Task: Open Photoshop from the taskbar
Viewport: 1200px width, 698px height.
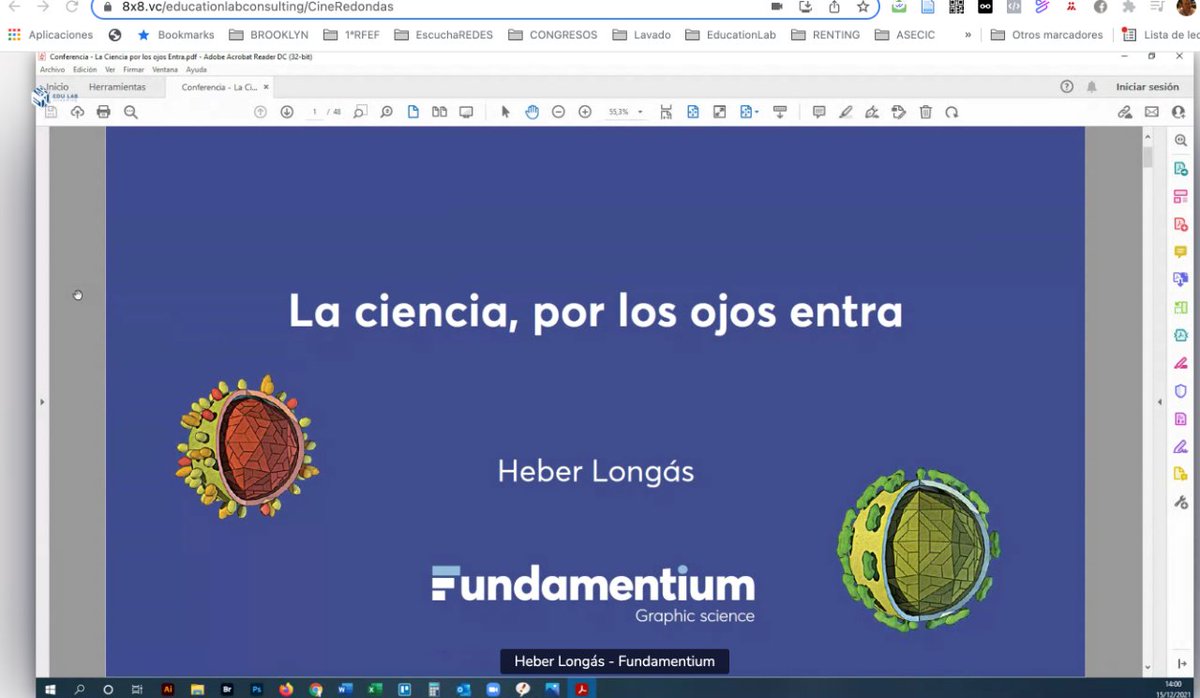Action: pyautogui.click(x=256, y=689)
